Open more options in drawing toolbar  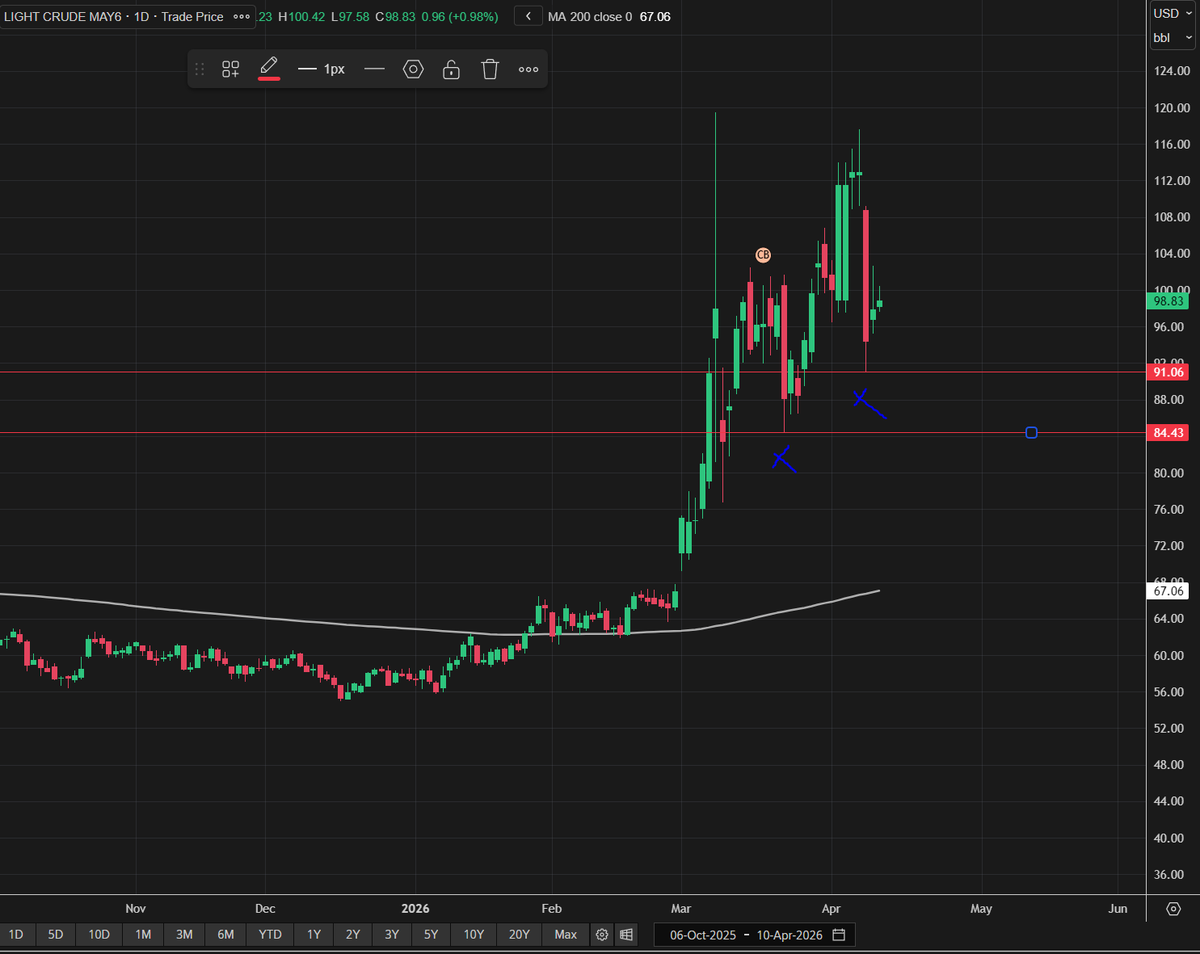point(529,69)
